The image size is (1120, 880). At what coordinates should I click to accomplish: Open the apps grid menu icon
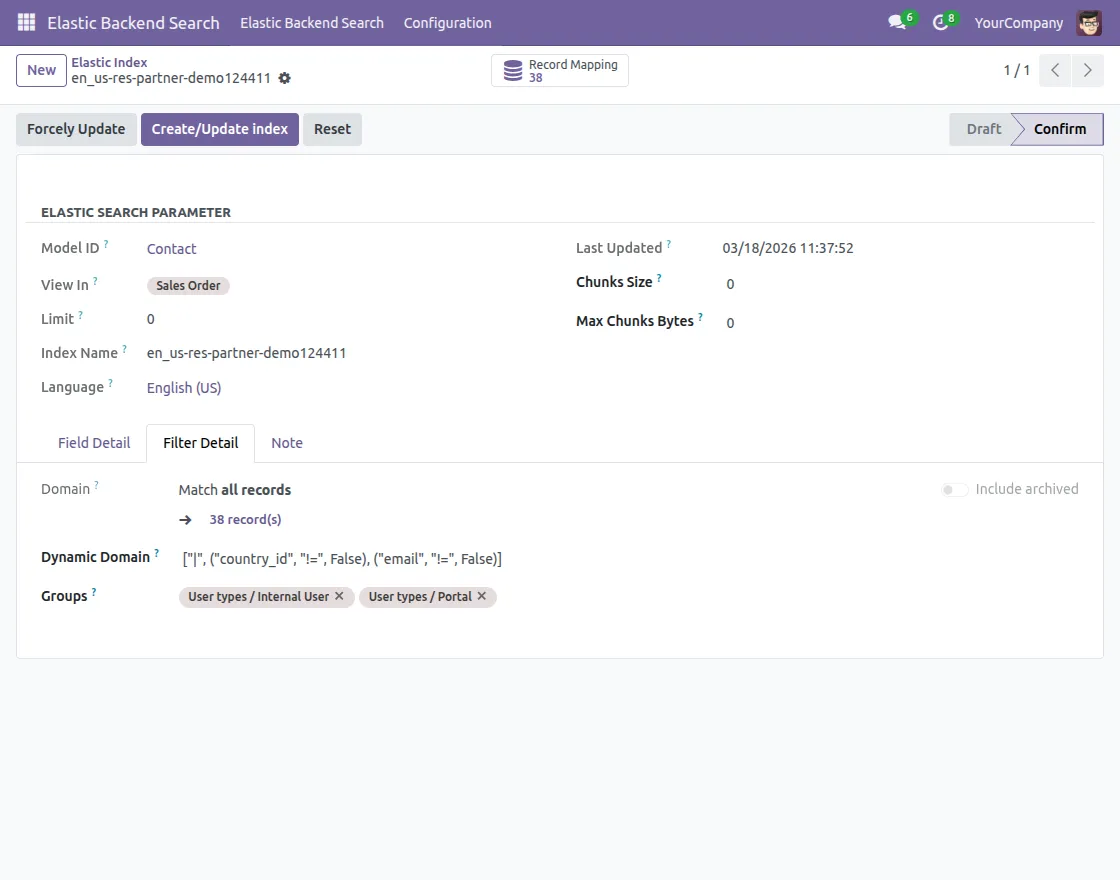coord(26,23)
